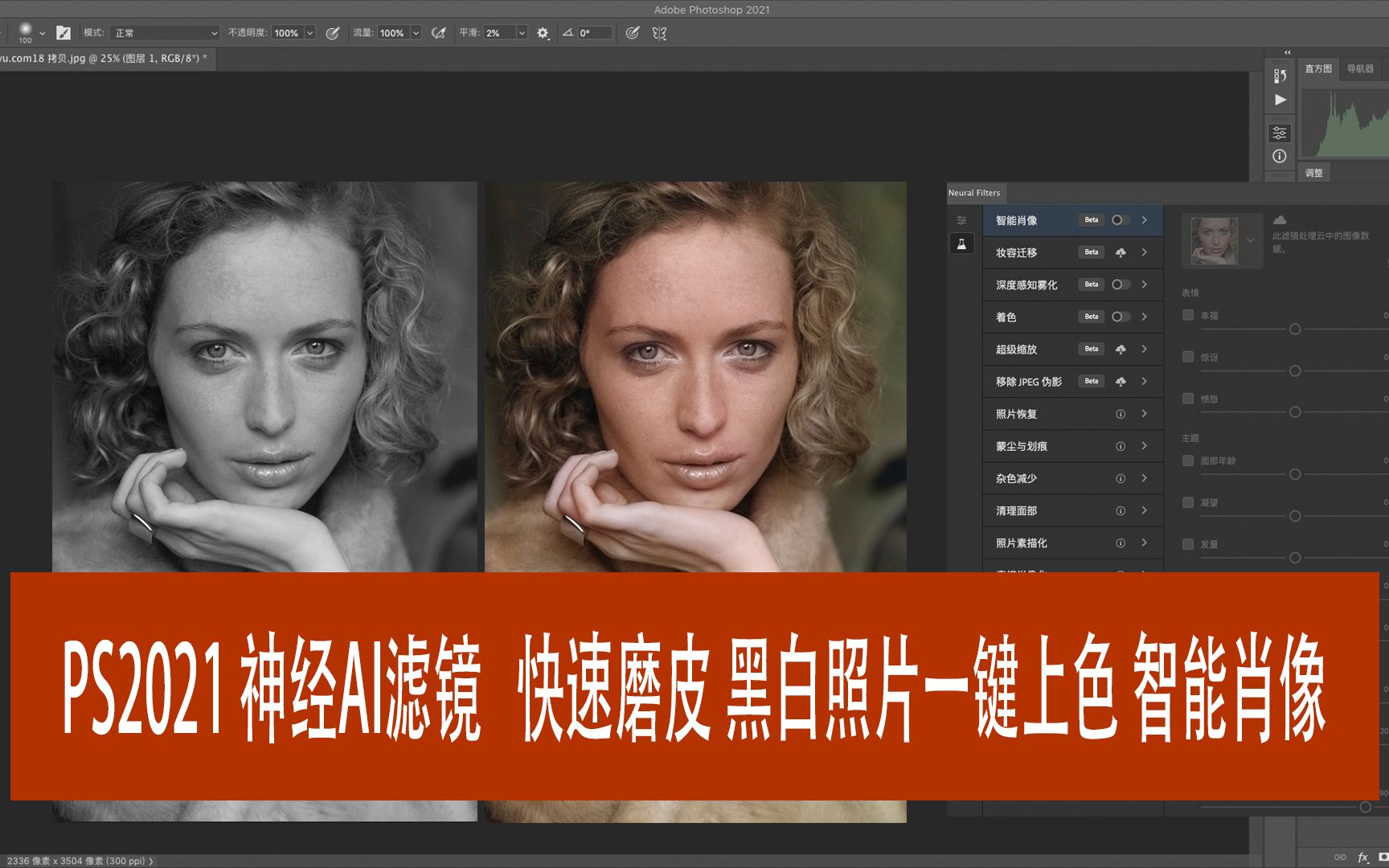Expand the brush preset dropdown arrow
This screenshot has height=868, width=1389.
(43, 34)
